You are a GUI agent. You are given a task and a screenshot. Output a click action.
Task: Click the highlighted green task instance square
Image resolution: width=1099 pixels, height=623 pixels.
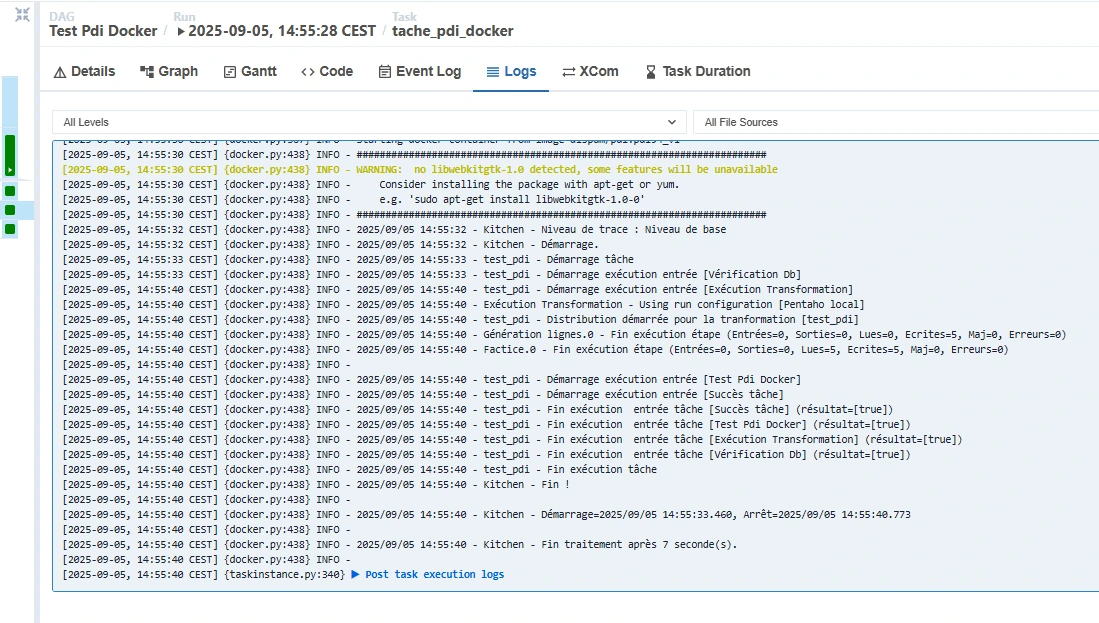click(10, 210)
